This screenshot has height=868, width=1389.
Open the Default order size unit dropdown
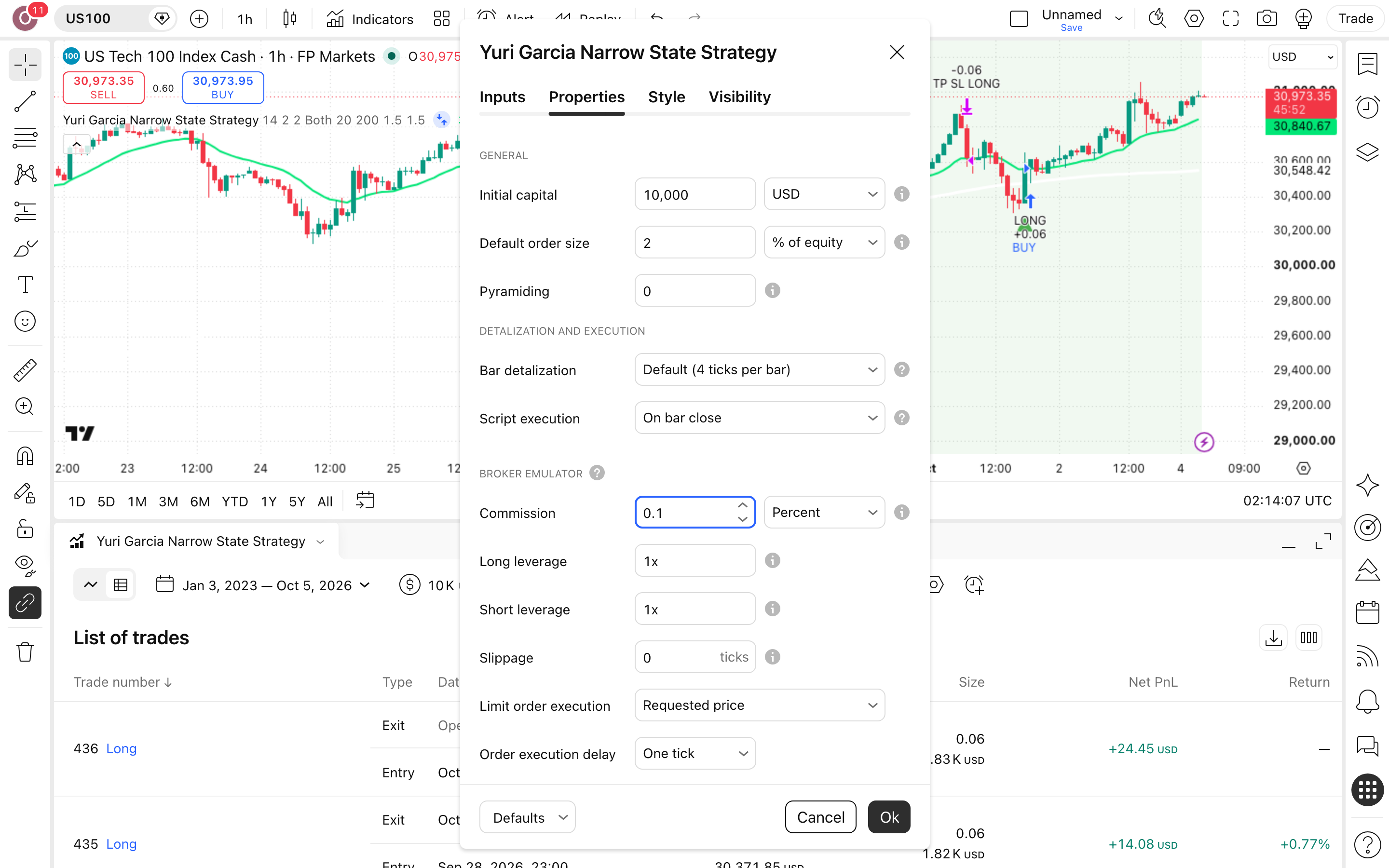pos(824,242)
